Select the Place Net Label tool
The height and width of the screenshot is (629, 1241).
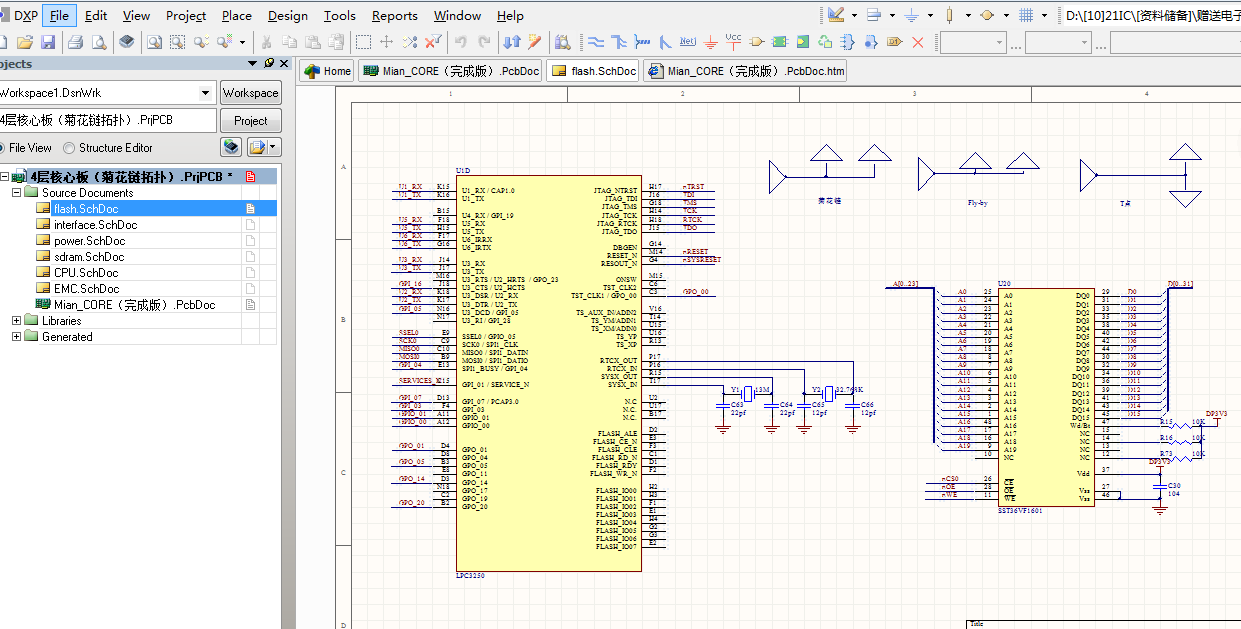click(x=687, y=42)
